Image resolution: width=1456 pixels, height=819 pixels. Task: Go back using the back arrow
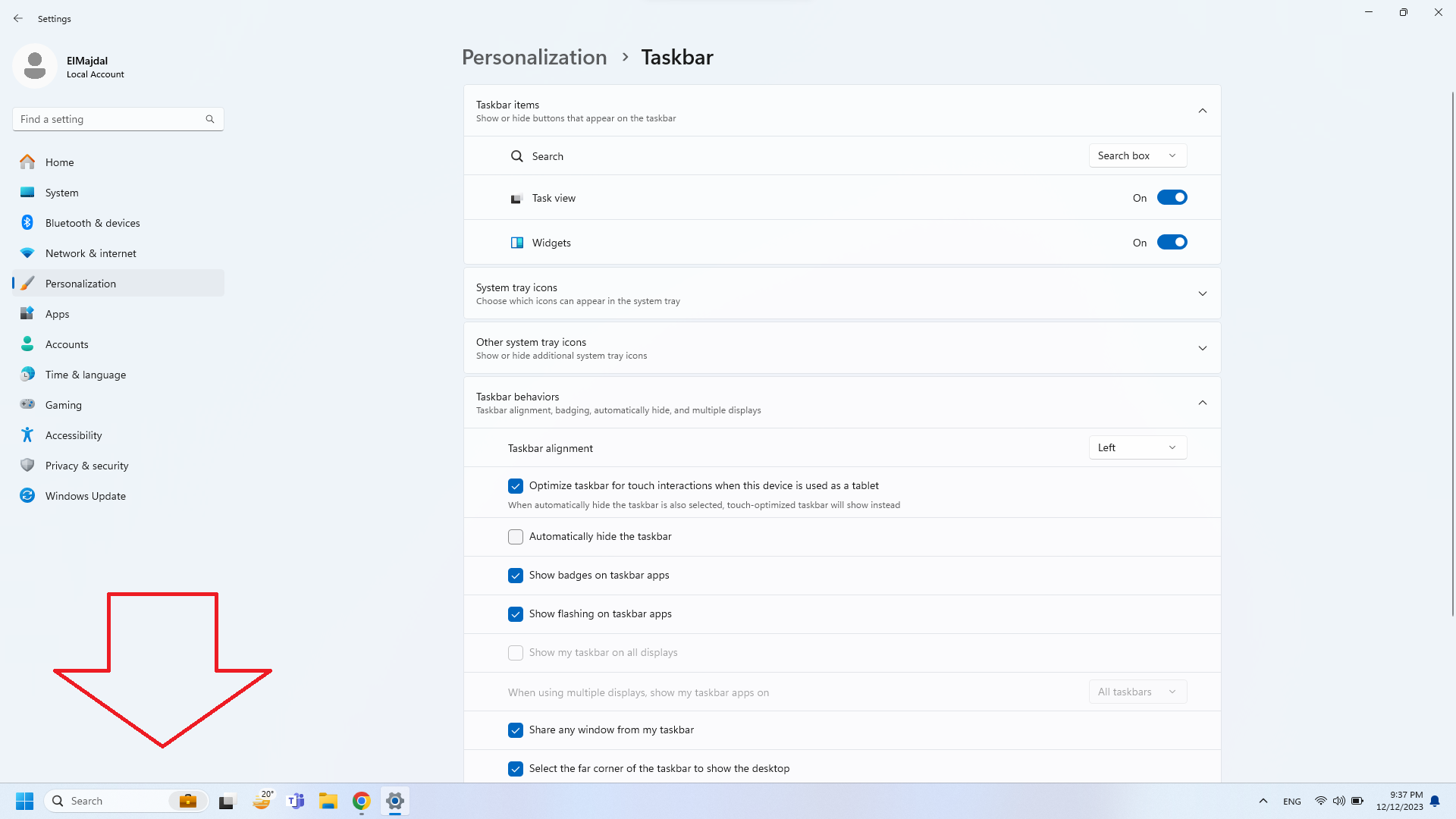point(18,18)
